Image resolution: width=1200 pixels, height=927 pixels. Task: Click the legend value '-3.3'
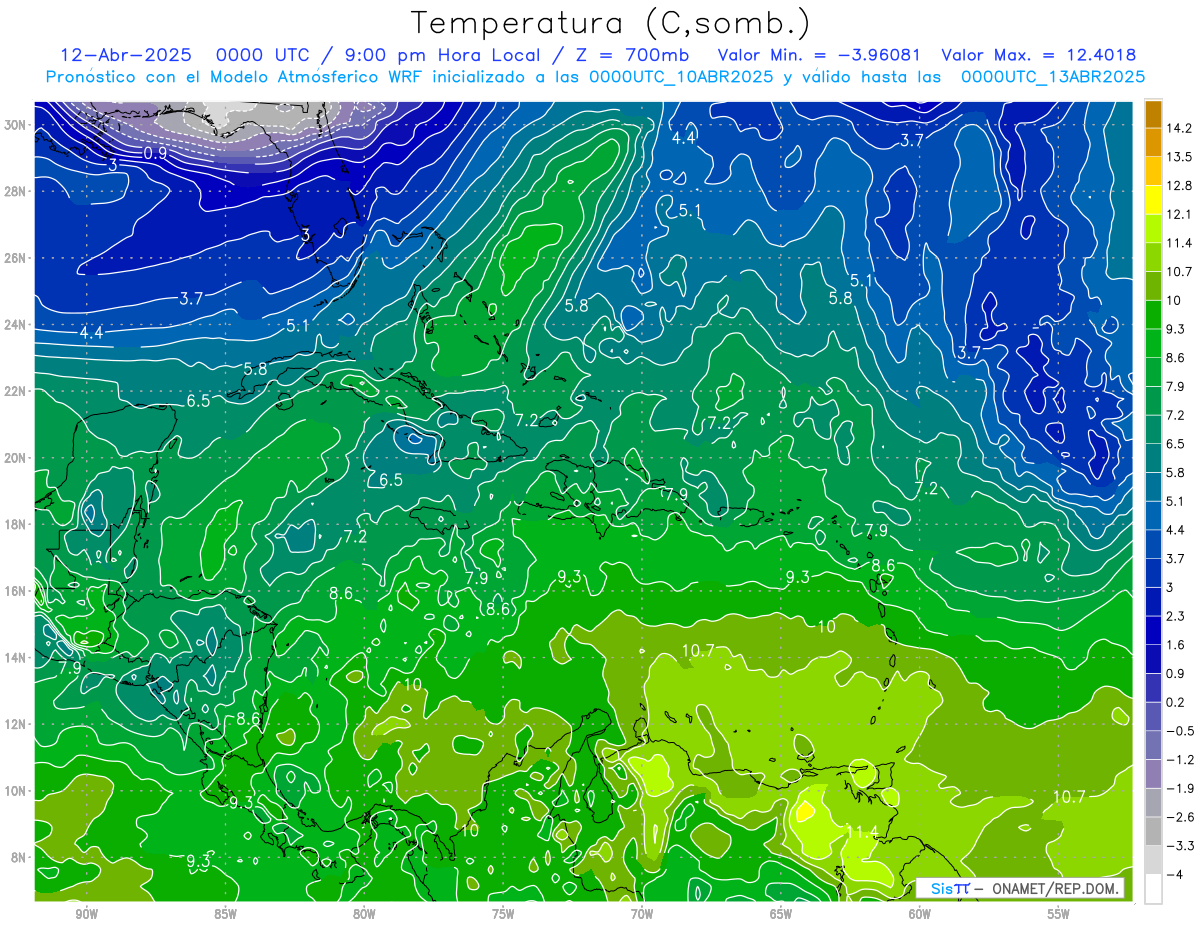pyautogui.click(x=1181, y=846)
